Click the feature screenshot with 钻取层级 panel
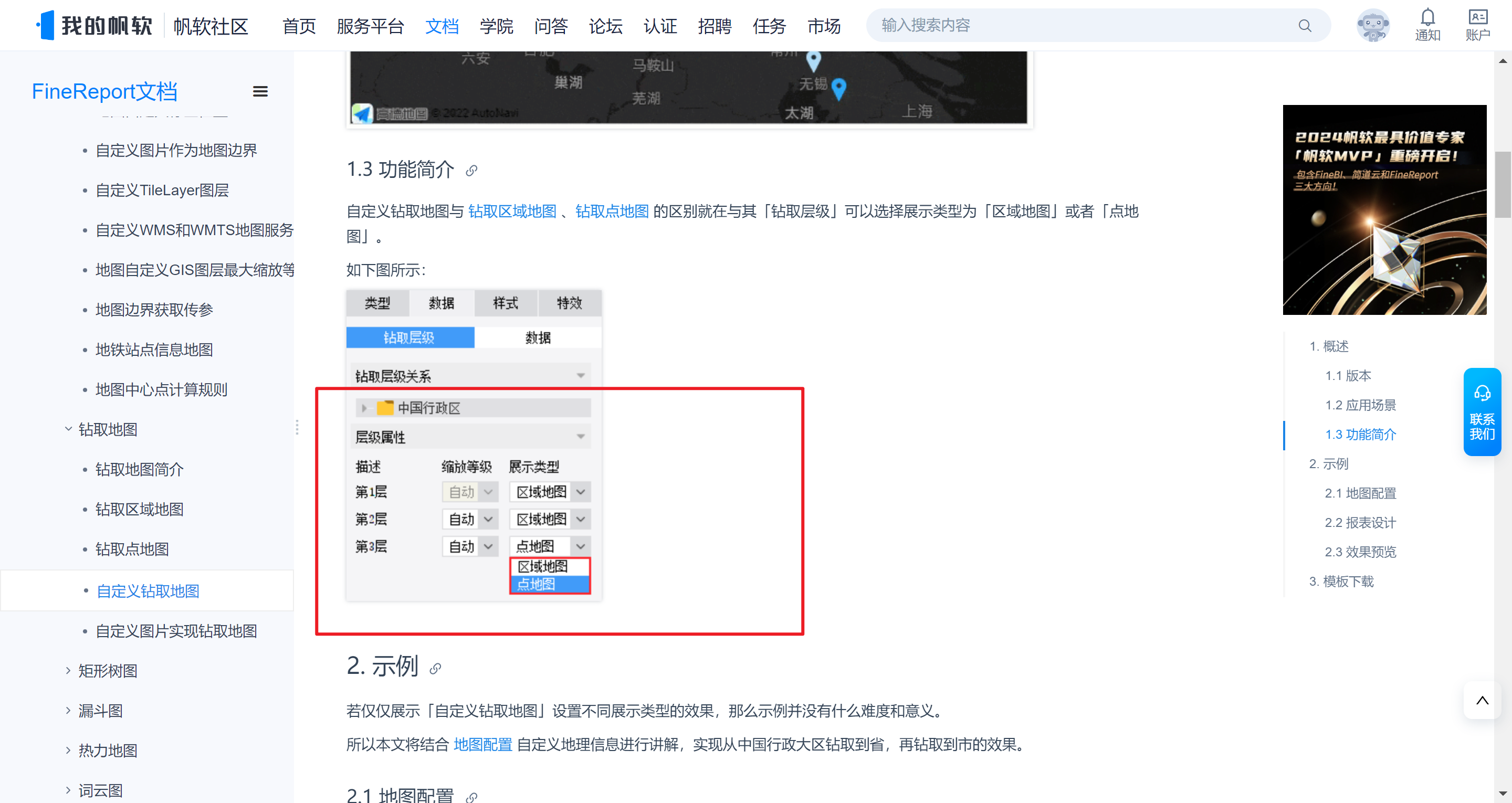The width and height of the screenshot is (1512, 803). click(474, 446)
